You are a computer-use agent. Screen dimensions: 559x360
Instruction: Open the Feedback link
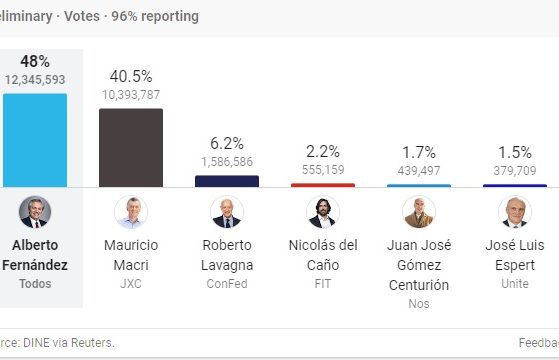539,343
